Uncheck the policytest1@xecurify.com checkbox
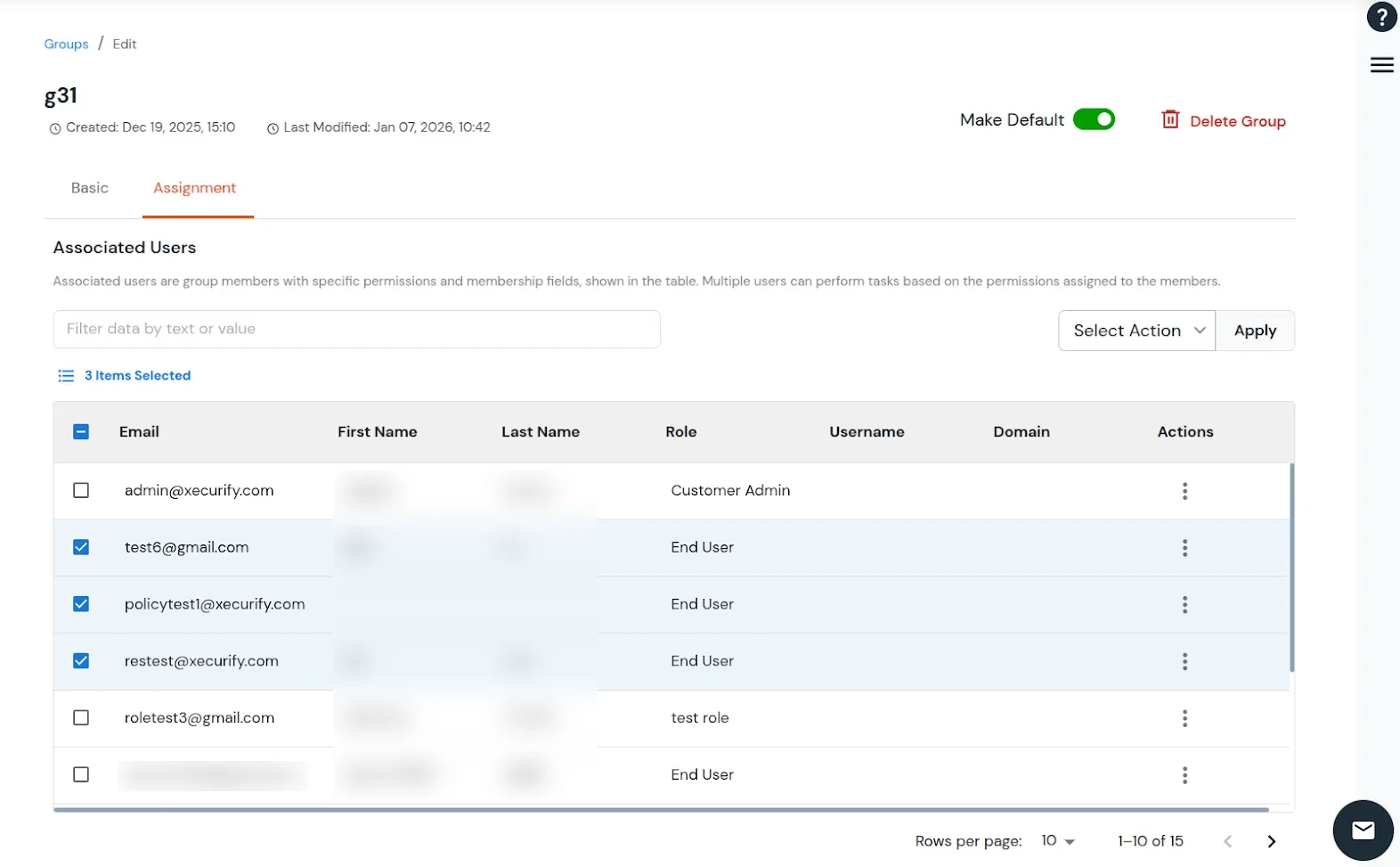 81,604
